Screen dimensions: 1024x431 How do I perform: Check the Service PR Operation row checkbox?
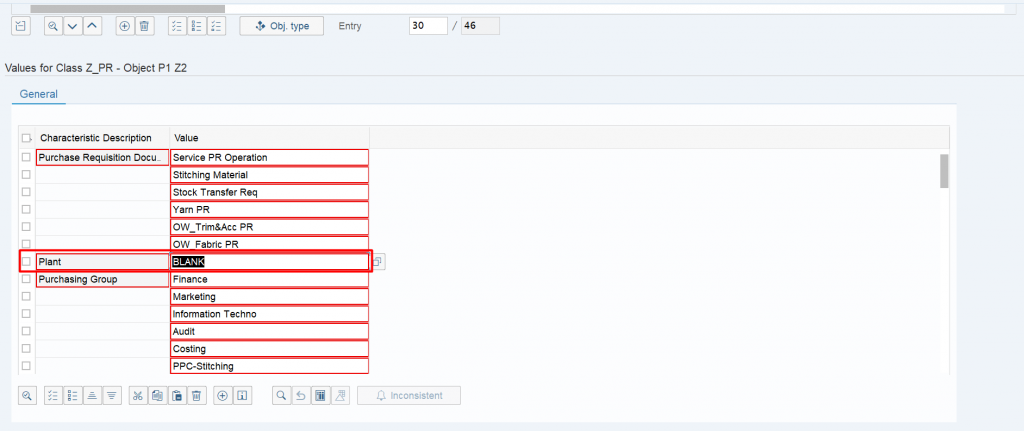pyautogui.click(x=26, y=157)
